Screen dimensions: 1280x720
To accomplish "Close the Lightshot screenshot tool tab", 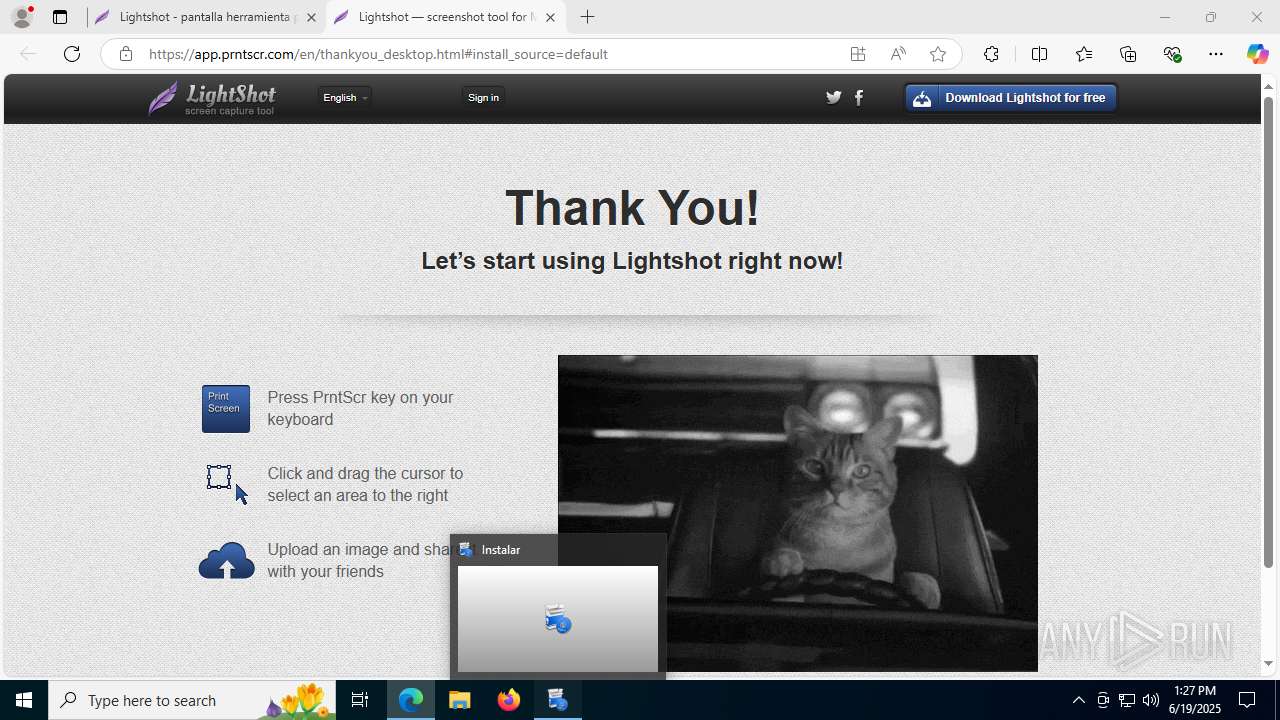I will pos(550,17).
